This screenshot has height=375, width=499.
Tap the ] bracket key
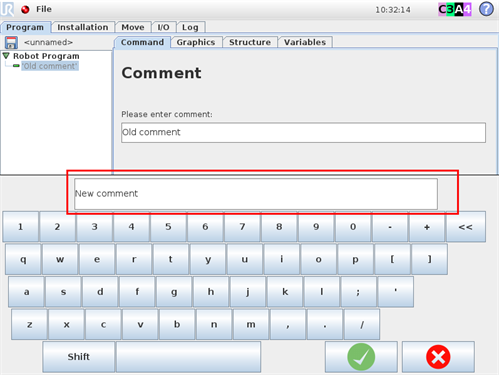(x=430, y=259)
